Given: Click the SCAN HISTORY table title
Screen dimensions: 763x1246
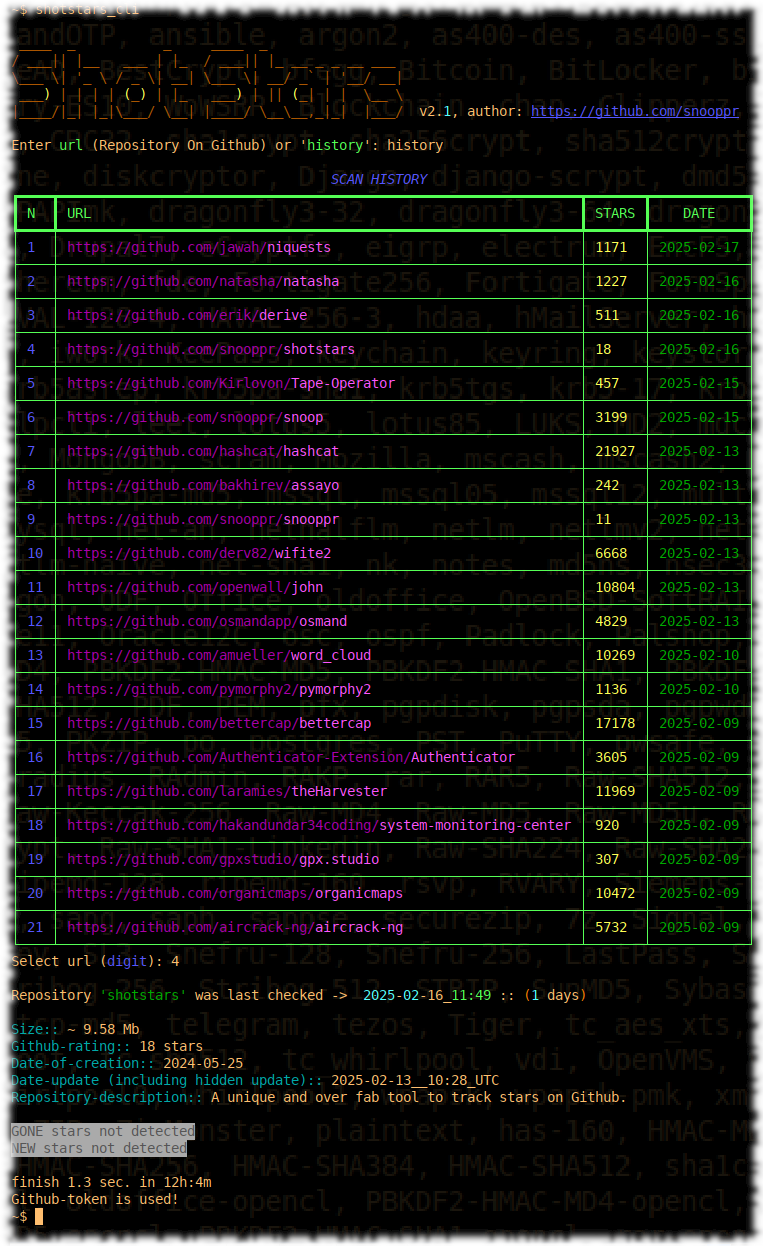Looking at the screenshot, I should 378,179.
